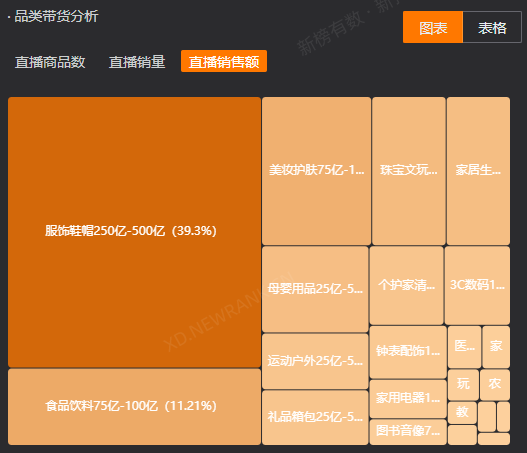Select the 直播销量 tab
The width and height of the screenshot is (527, 453).
137,62
